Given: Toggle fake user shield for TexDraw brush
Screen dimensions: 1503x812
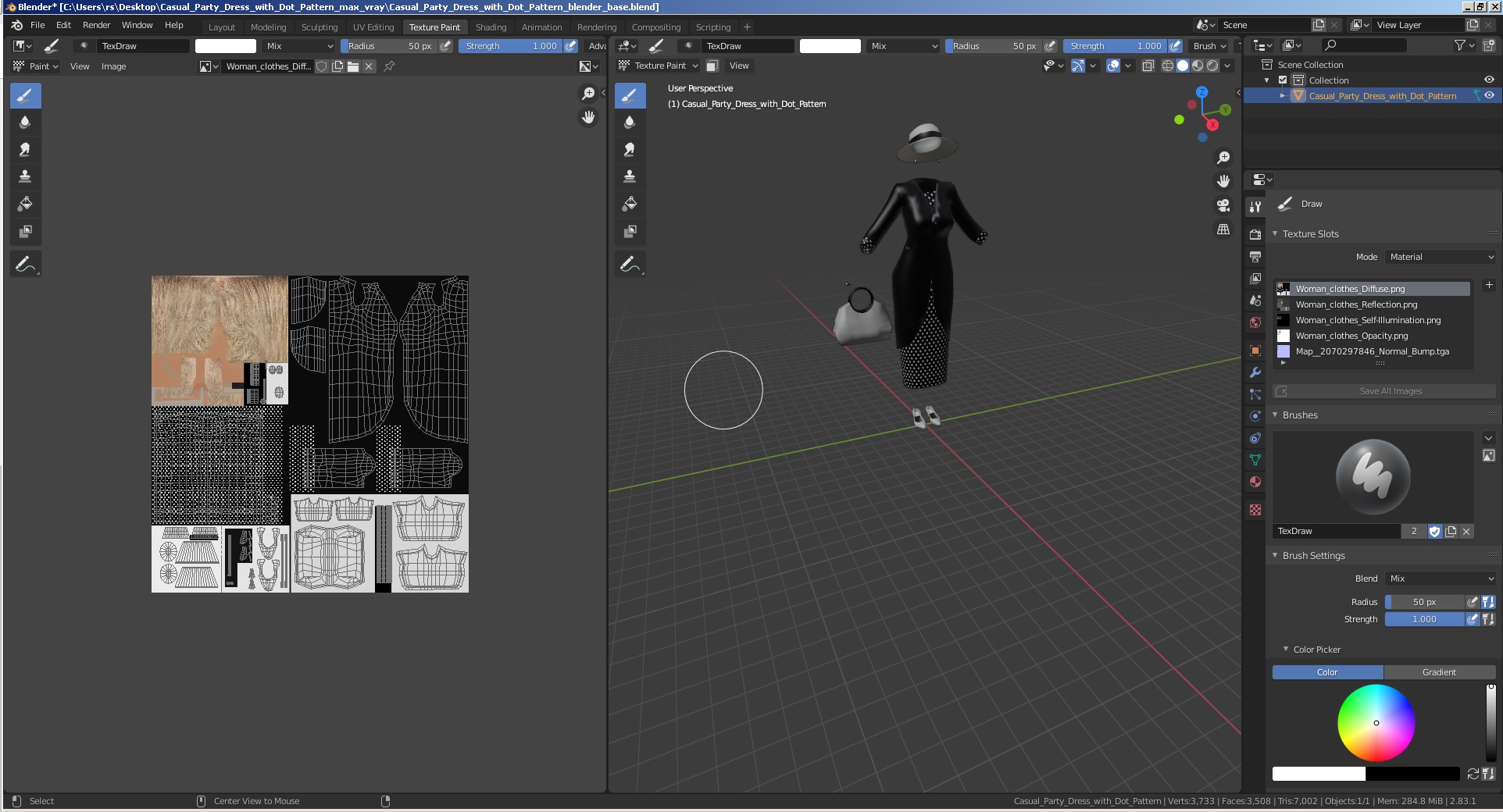Looking at the screenshot, I should 1435,532.
